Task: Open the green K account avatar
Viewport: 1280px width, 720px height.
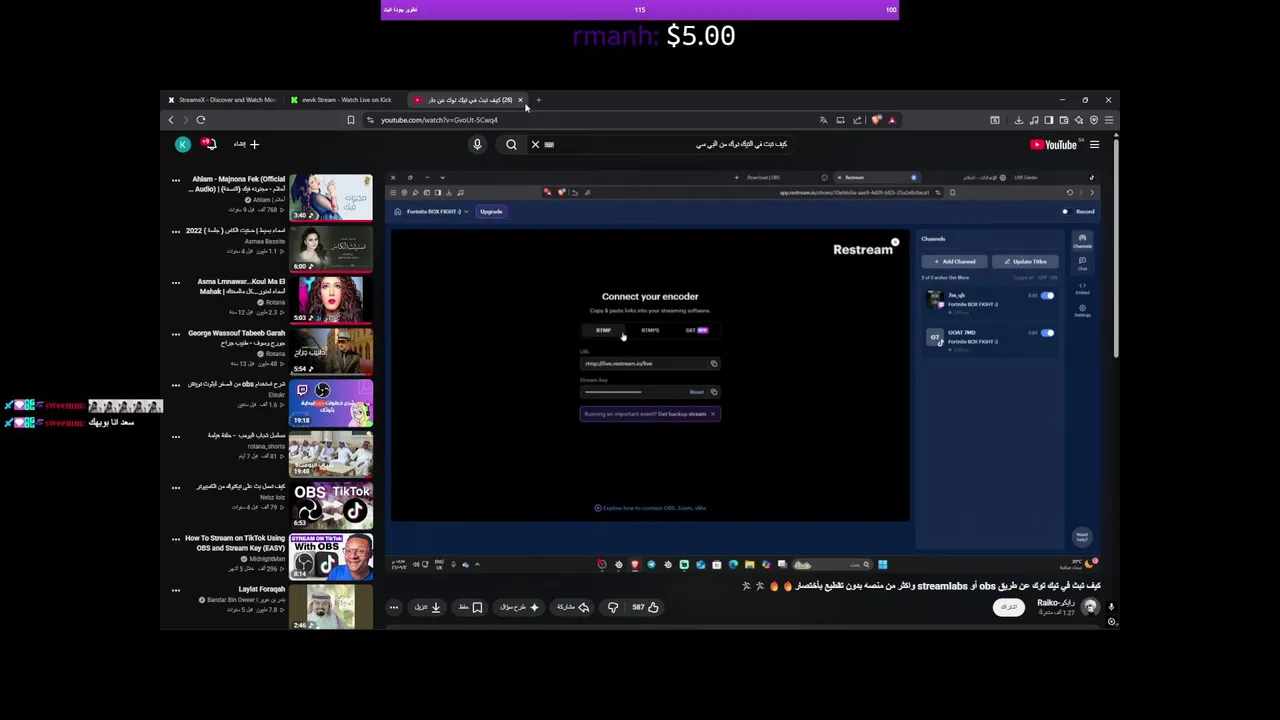Action: [183, 144]
